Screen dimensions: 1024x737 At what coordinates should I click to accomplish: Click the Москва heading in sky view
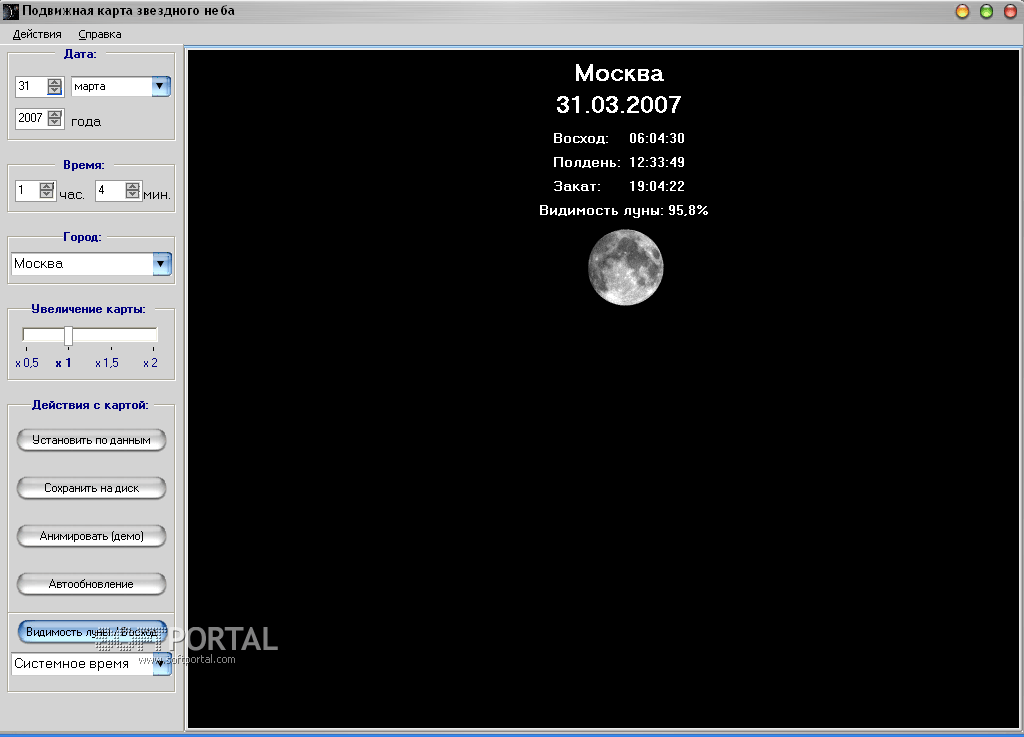619,72
